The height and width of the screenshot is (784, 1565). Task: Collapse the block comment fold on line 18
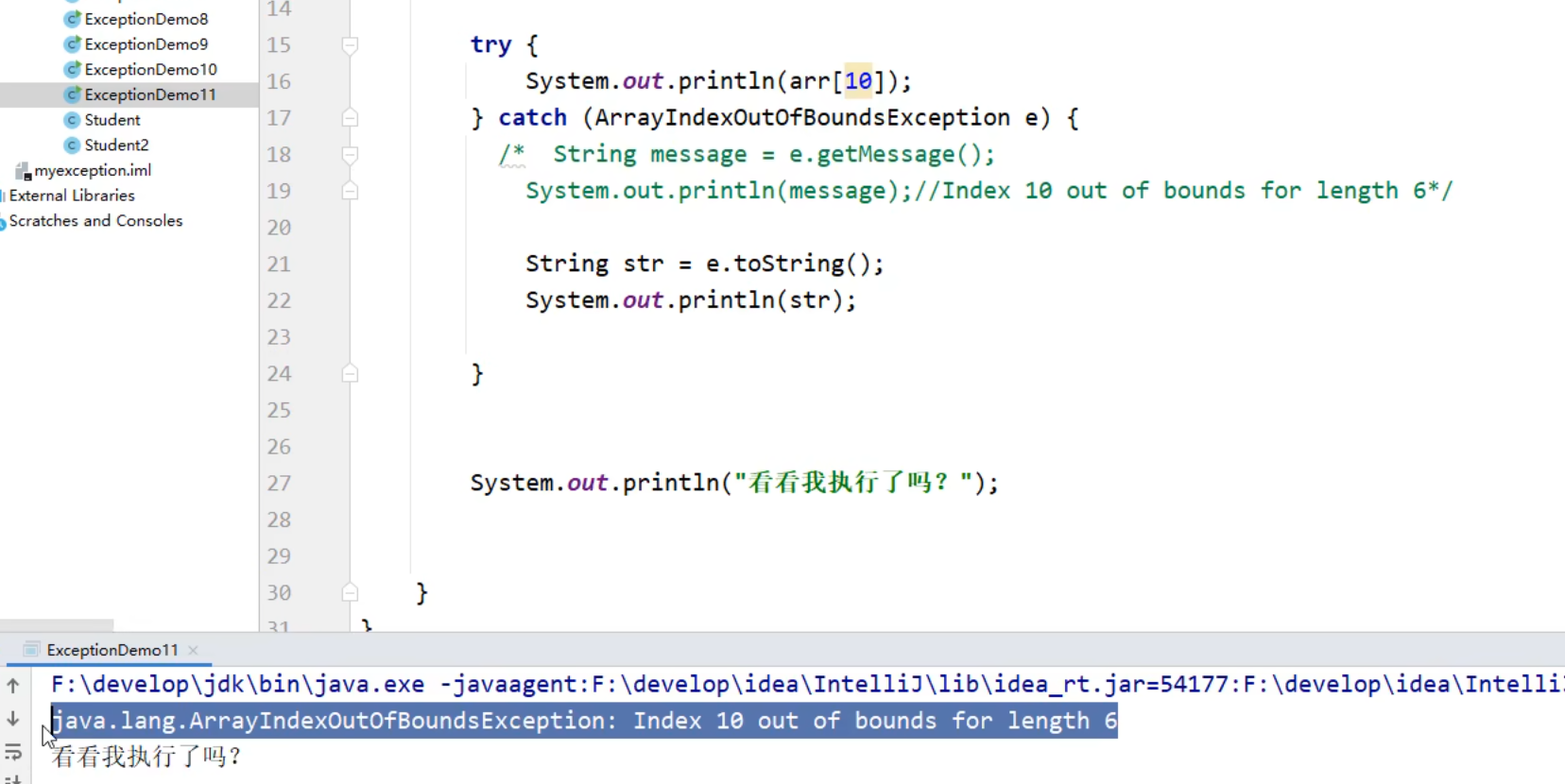coord(350,155)
